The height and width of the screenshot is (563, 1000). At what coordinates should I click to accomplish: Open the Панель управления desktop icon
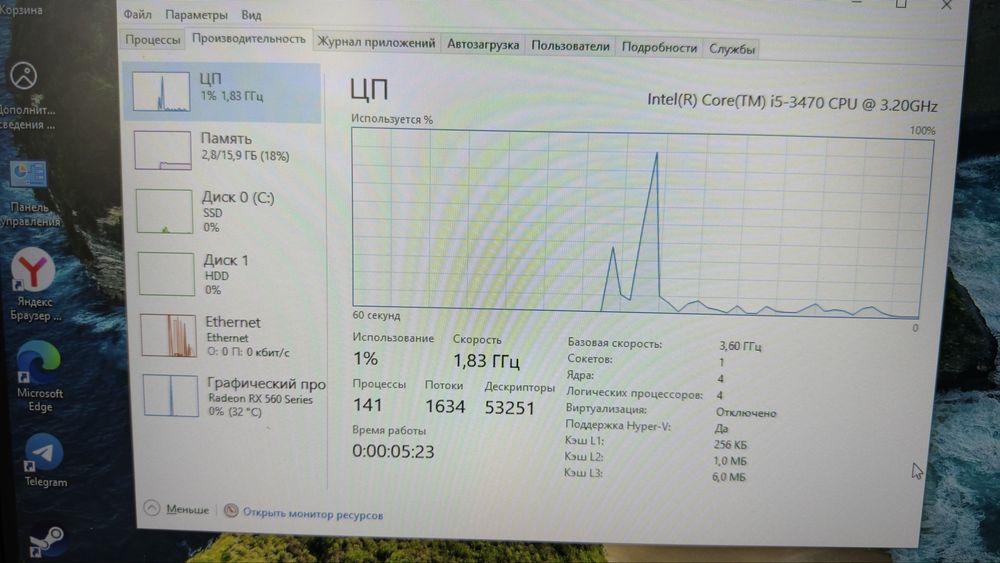29,193
